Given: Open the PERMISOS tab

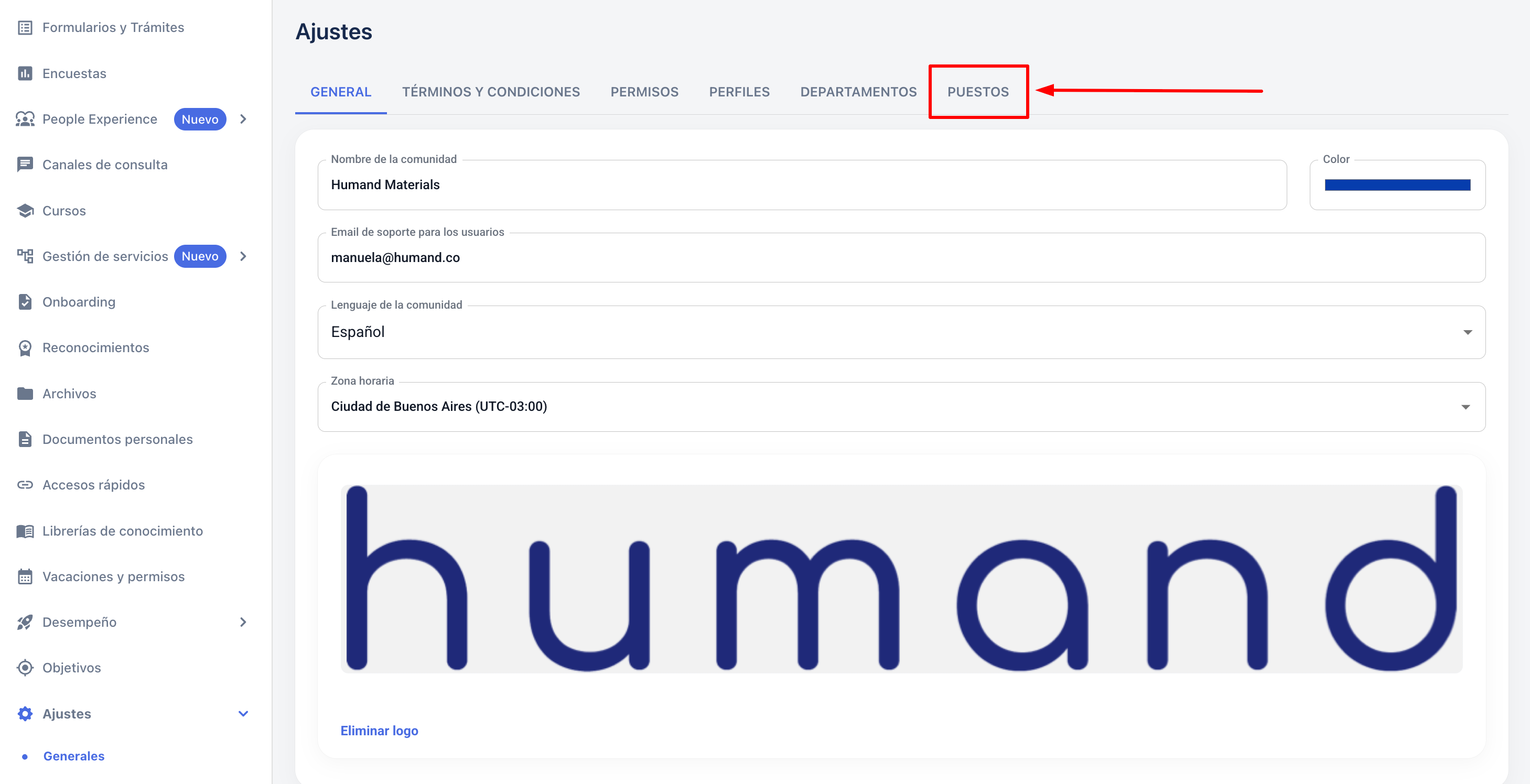Looking at the screenshot, I should [x=644, y=92].
